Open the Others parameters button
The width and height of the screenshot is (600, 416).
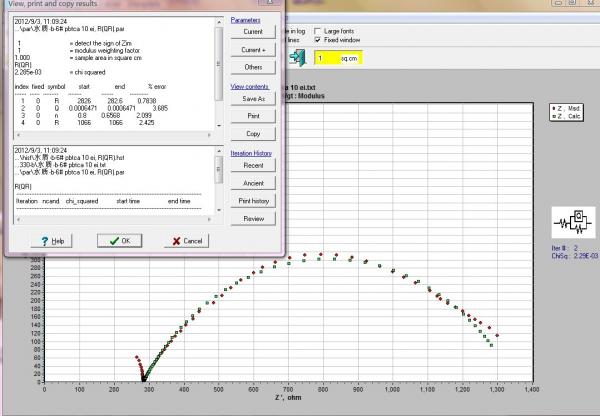point(252,68)
